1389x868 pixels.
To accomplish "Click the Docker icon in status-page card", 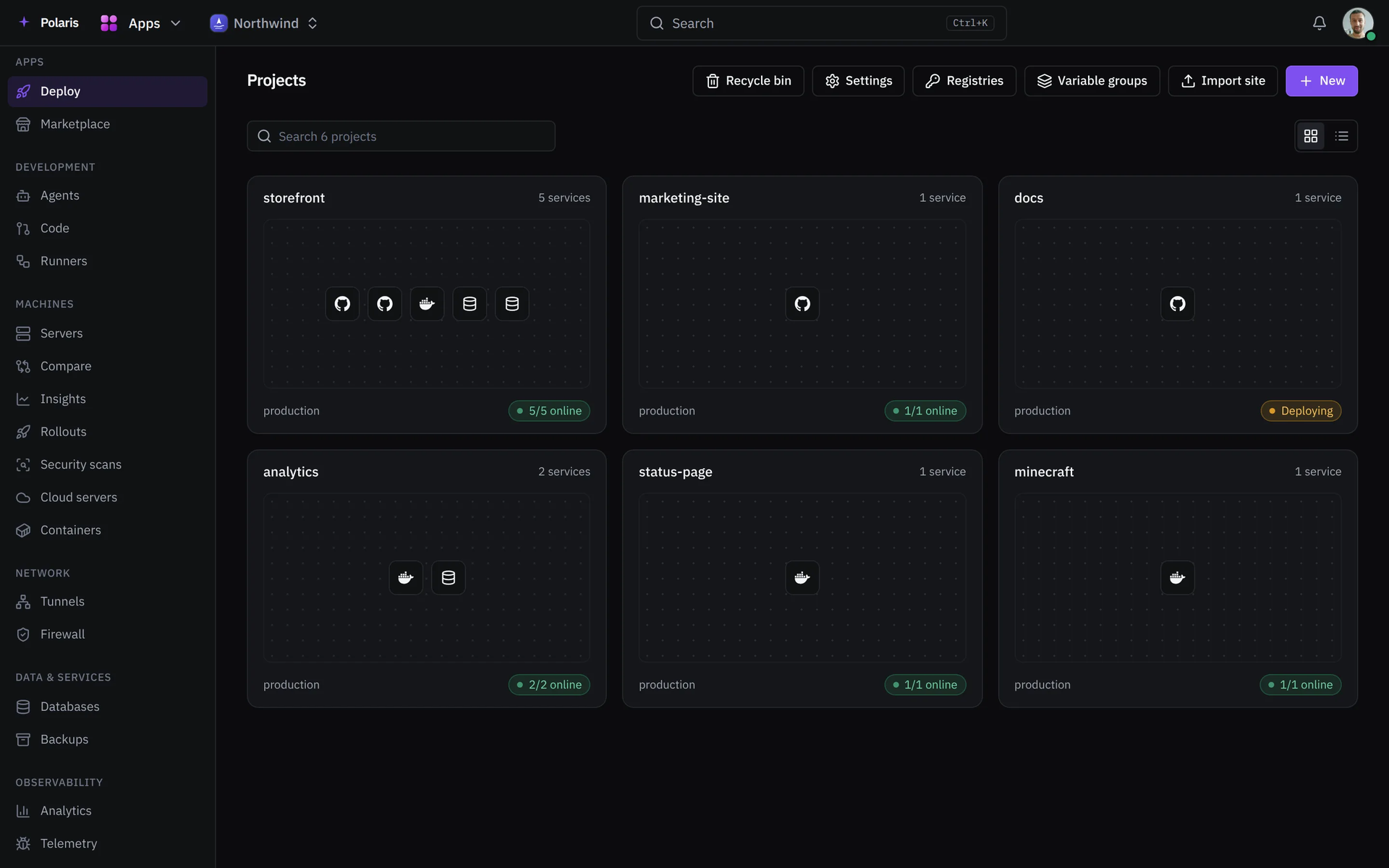I will (x=802, y=578).
